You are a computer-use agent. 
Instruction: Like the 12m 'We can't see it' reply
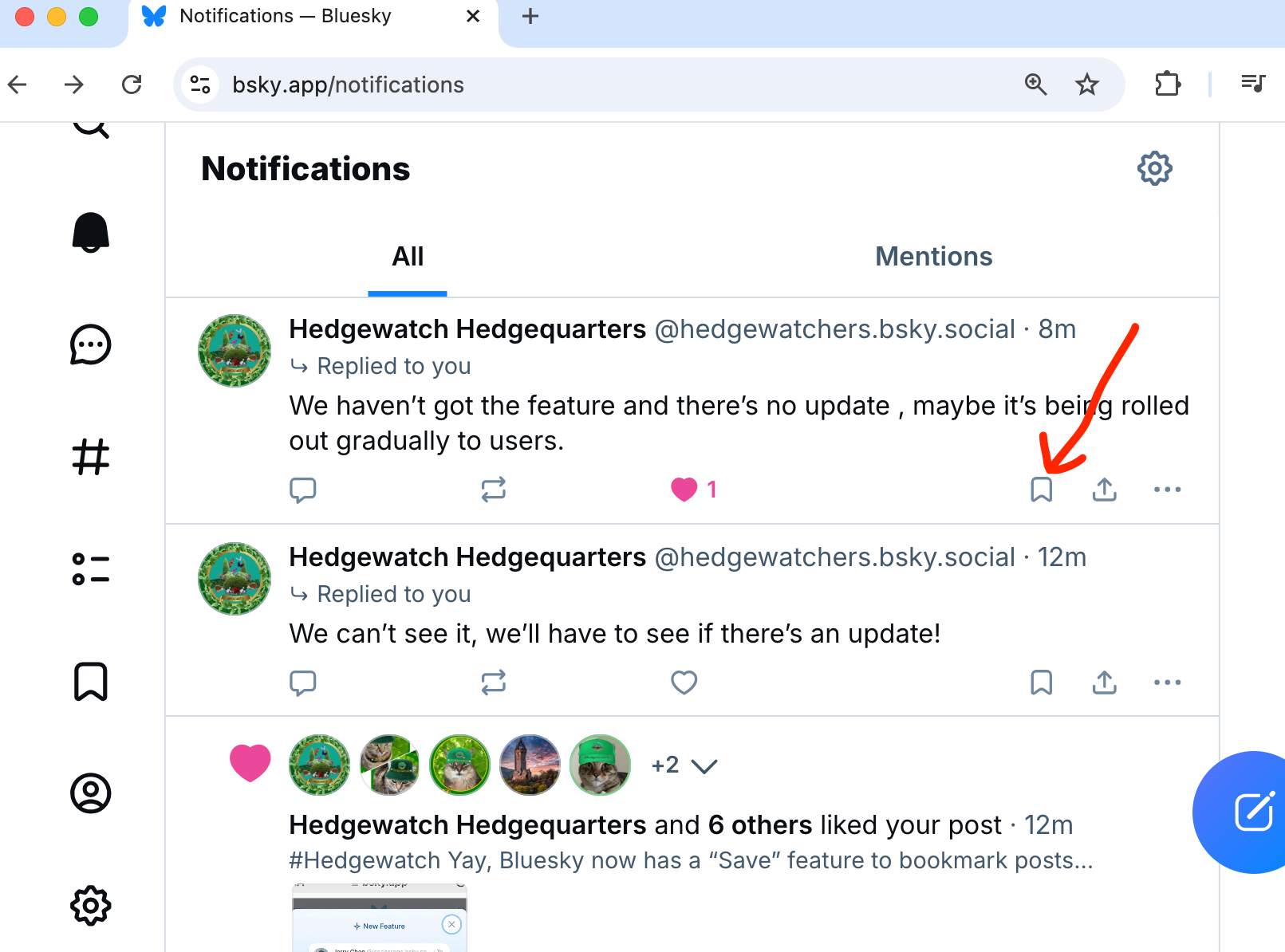point(684,683)
